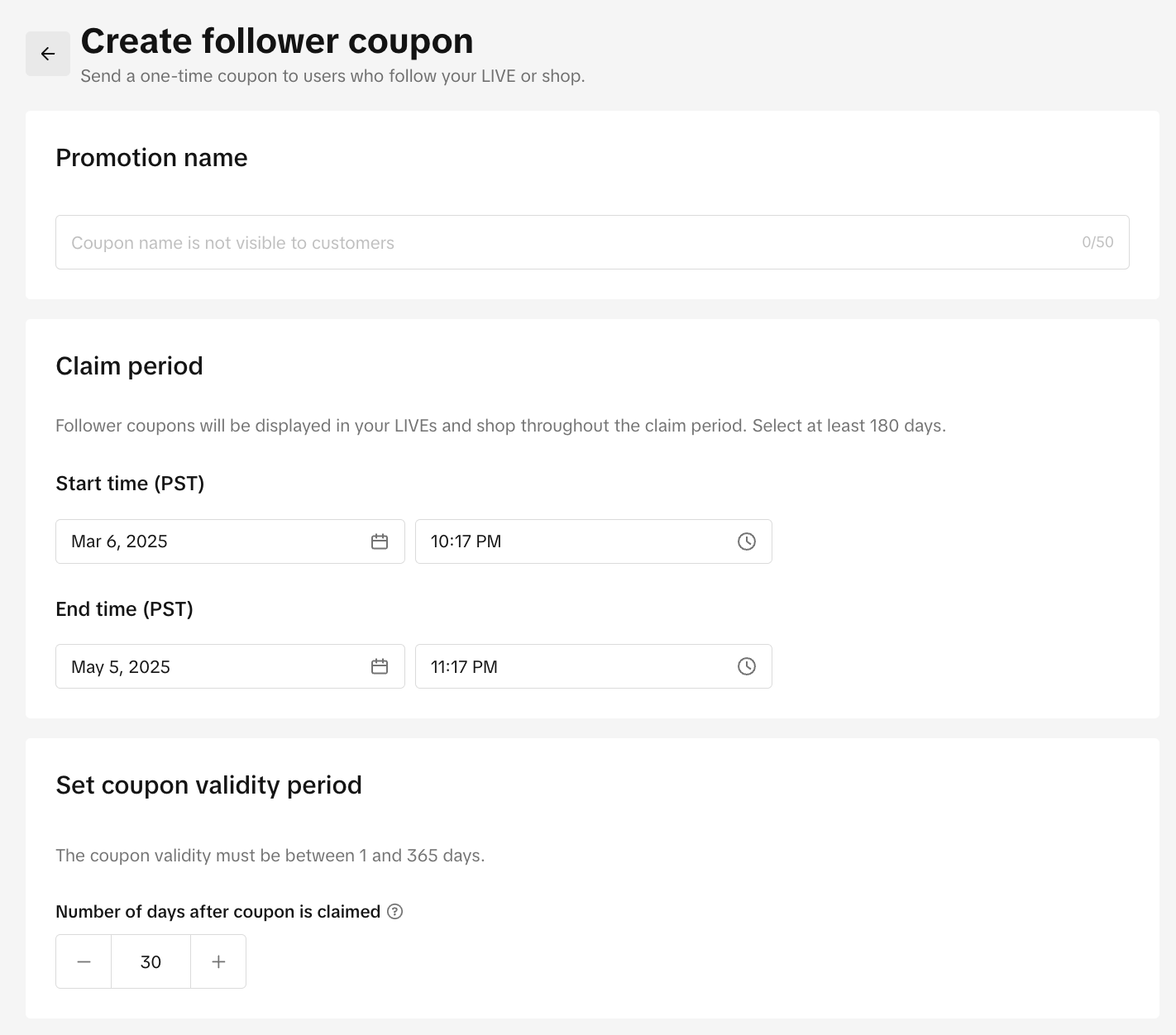
Task: Increase validity days with plus button
Action: point(218,961)
